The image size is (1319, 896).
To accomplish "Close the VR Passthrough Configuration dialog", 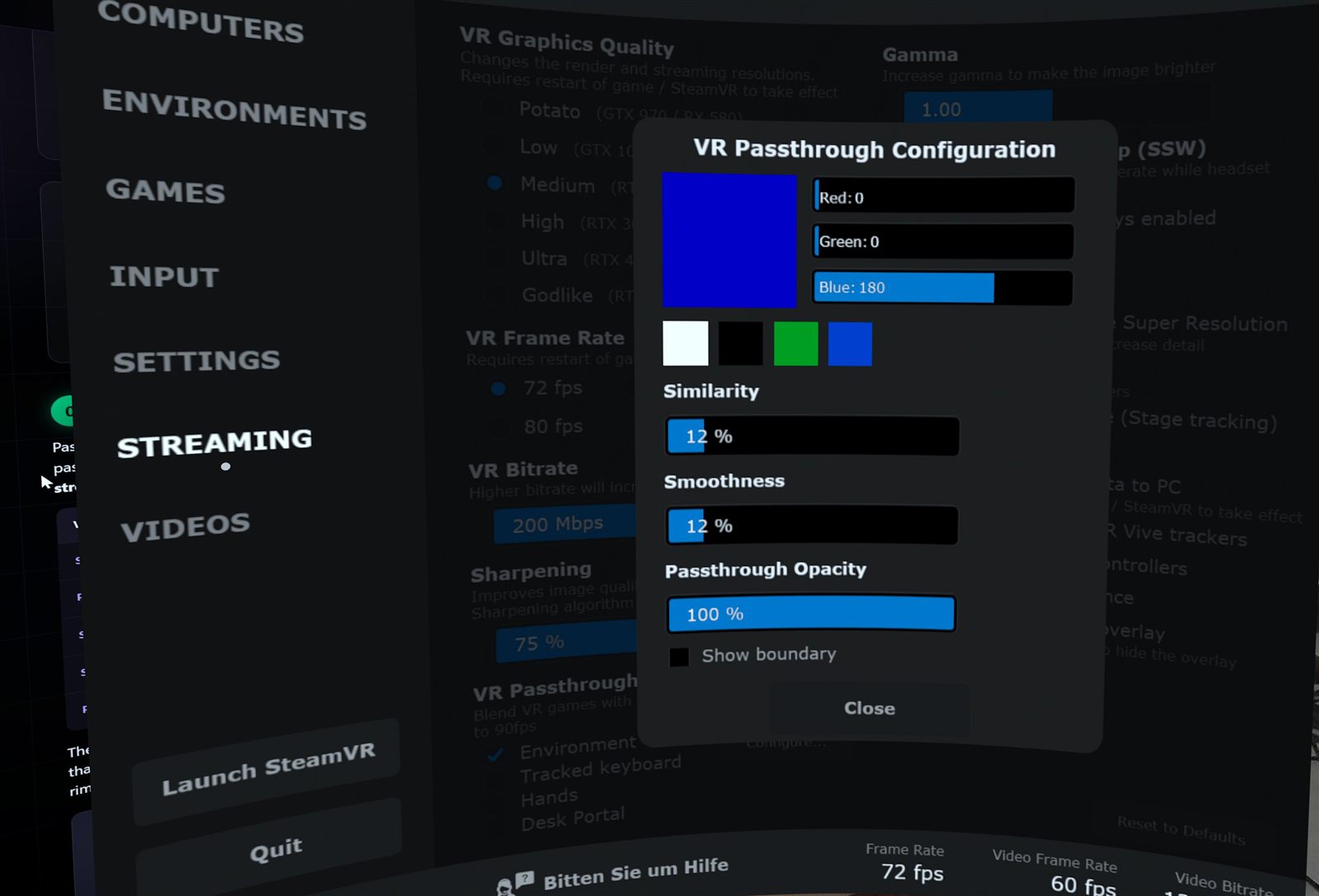I will pos(869,708).
